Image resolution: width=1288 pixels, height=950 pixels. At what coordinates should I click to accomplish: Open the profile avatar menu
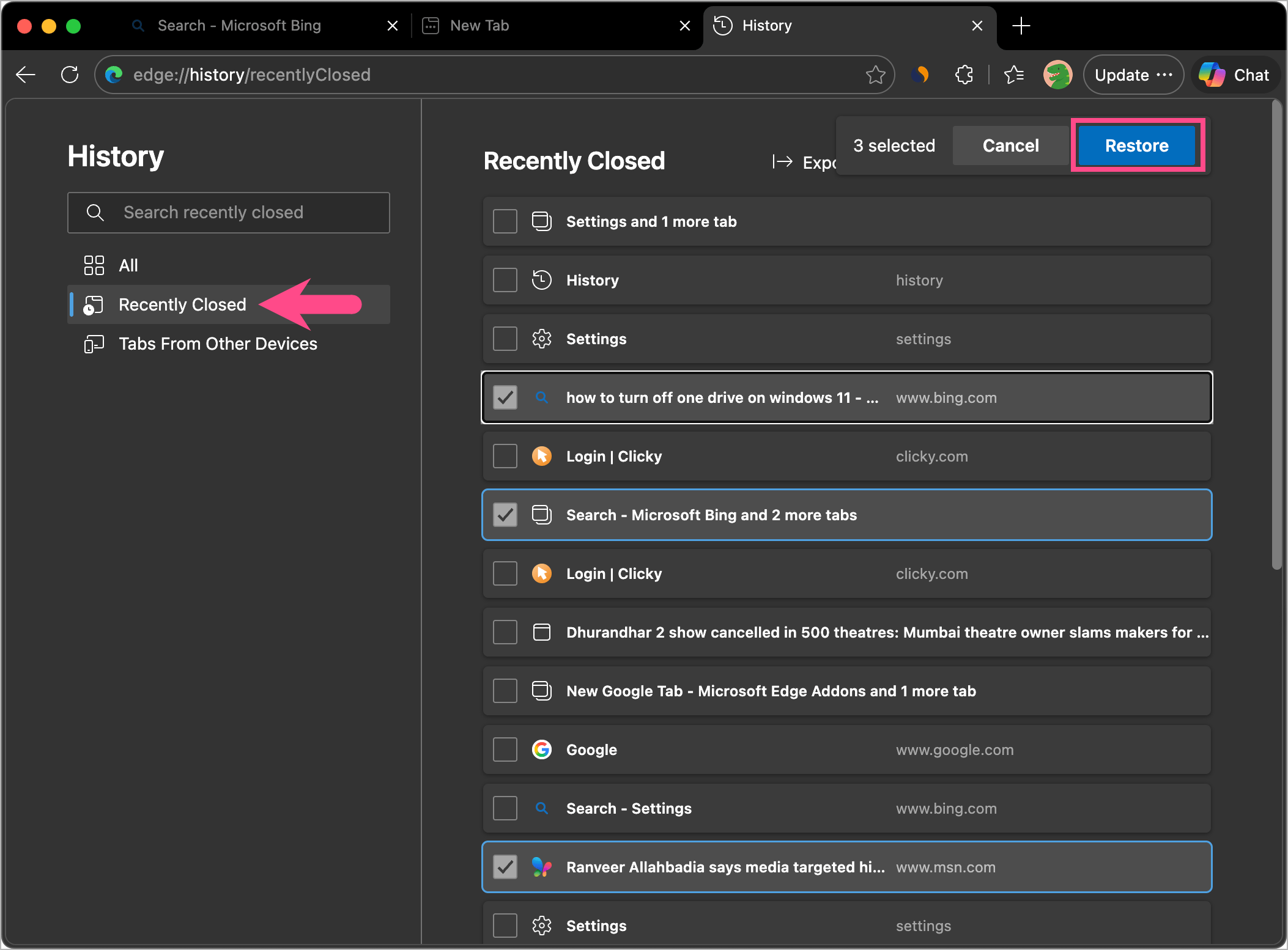[1058, 75]
